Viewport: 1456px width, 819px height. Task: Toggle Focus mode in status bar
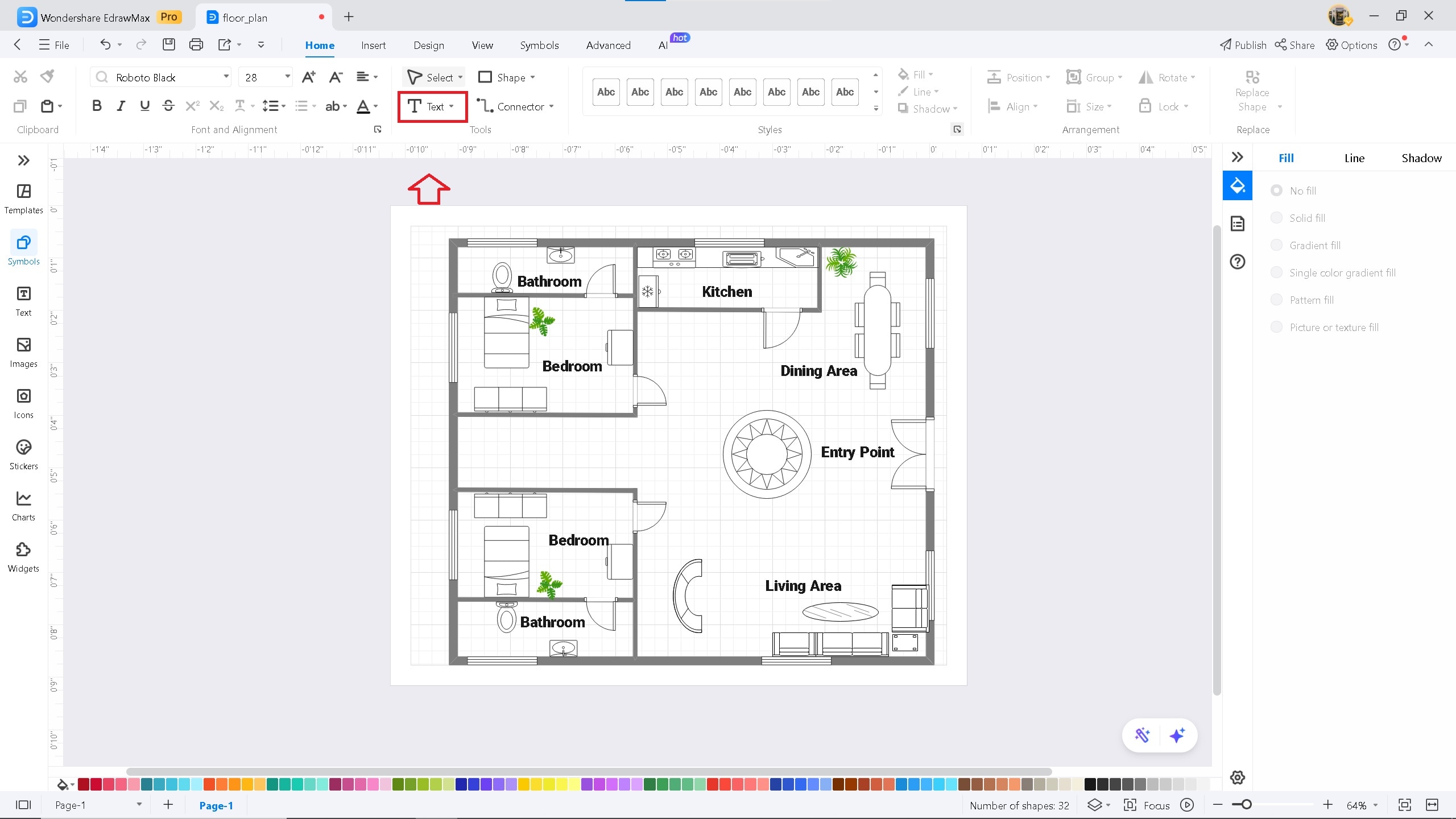1147,805
